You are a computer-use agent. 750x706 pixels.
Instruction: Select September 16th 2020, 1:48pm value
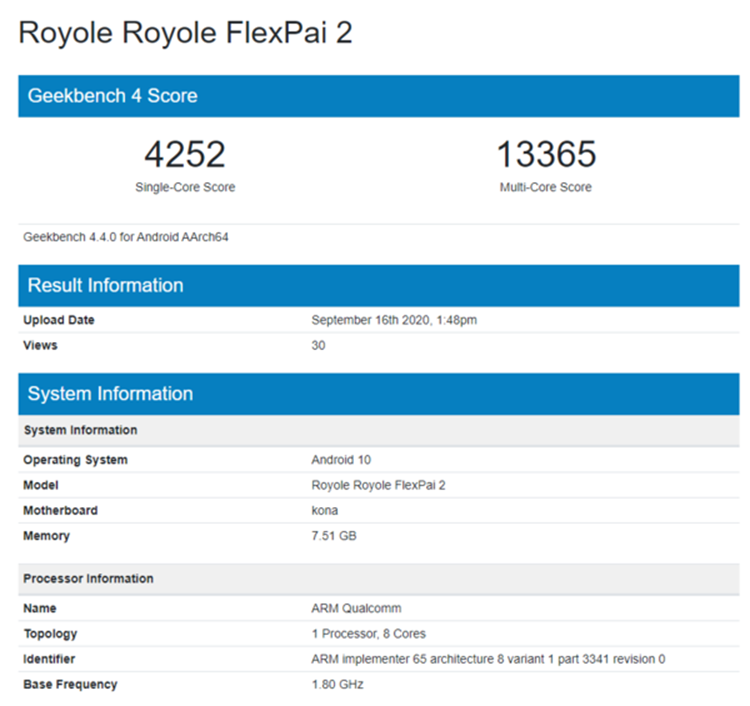pos(394,320)
